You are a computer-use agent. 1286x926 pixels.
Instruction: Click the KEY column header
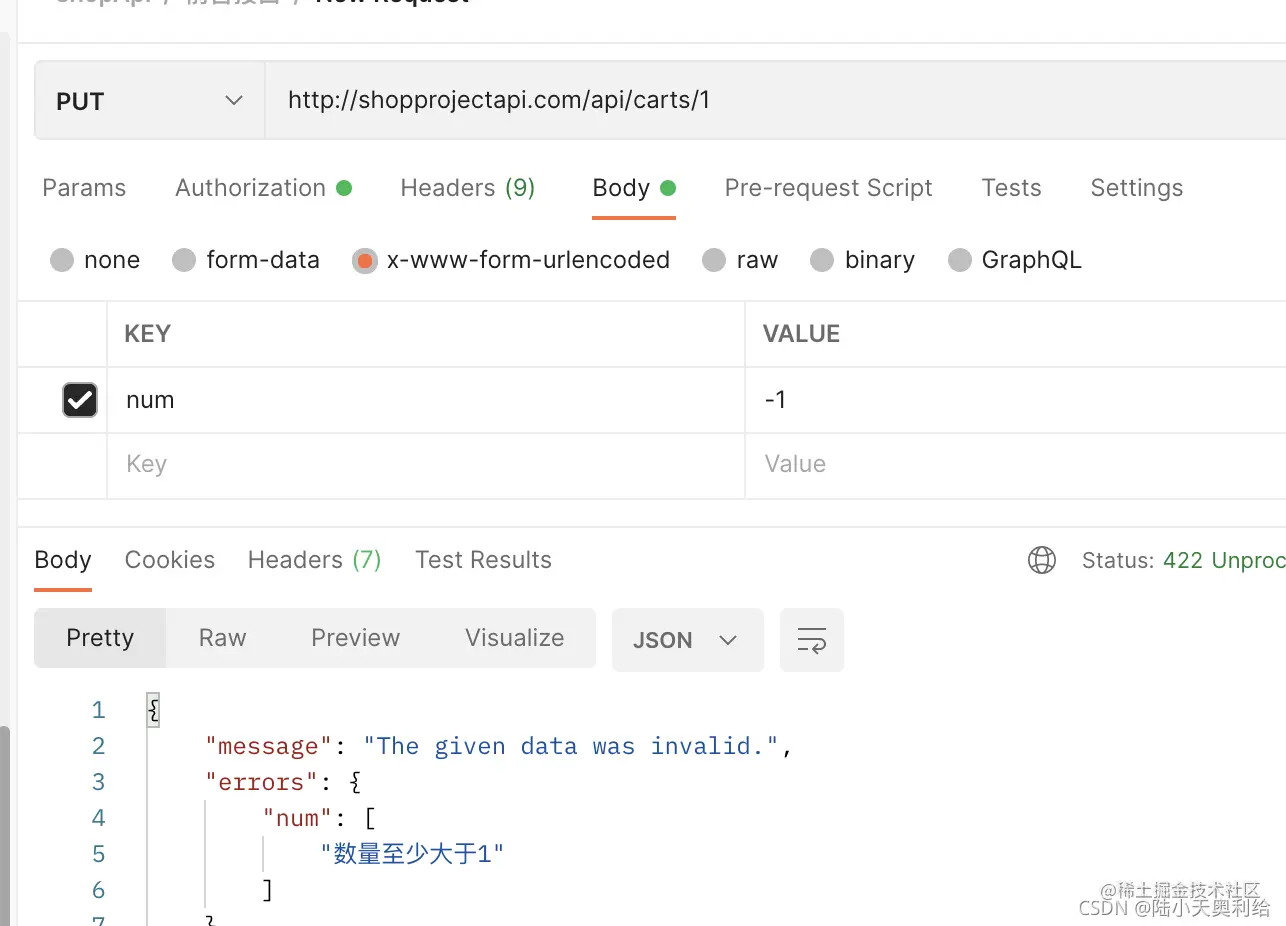coord(147,334)
